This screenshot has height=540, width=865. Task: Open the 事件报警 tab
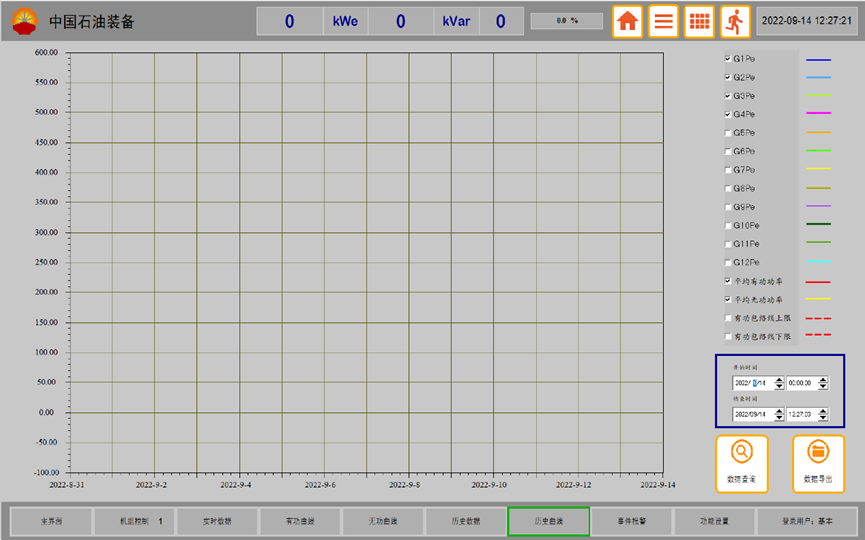(x=632, y=521)
